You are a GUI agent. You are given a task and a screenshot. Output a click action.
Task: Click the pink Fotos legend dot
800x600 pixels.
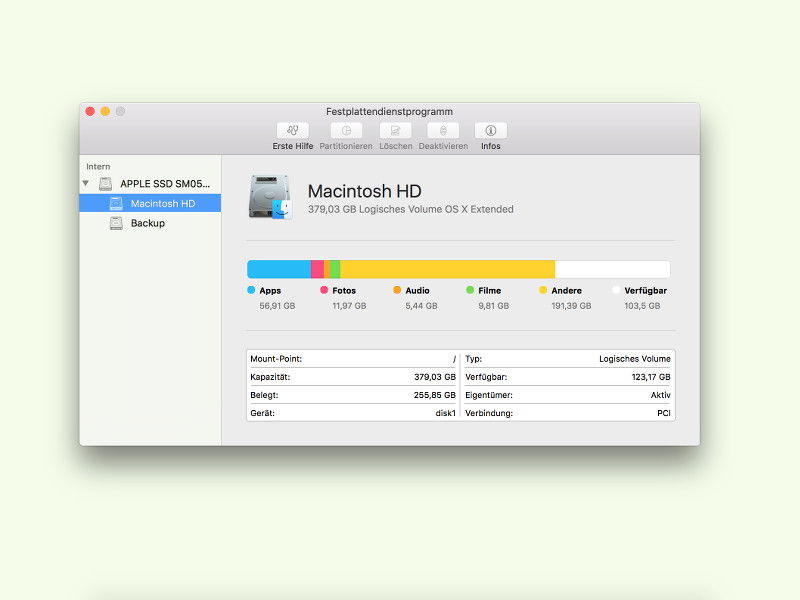click(324, 290)
